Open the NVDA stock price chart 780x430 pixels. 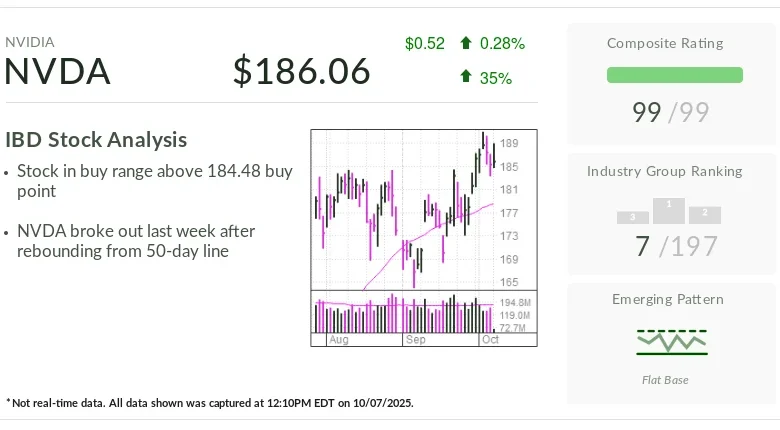pos(404,210)
